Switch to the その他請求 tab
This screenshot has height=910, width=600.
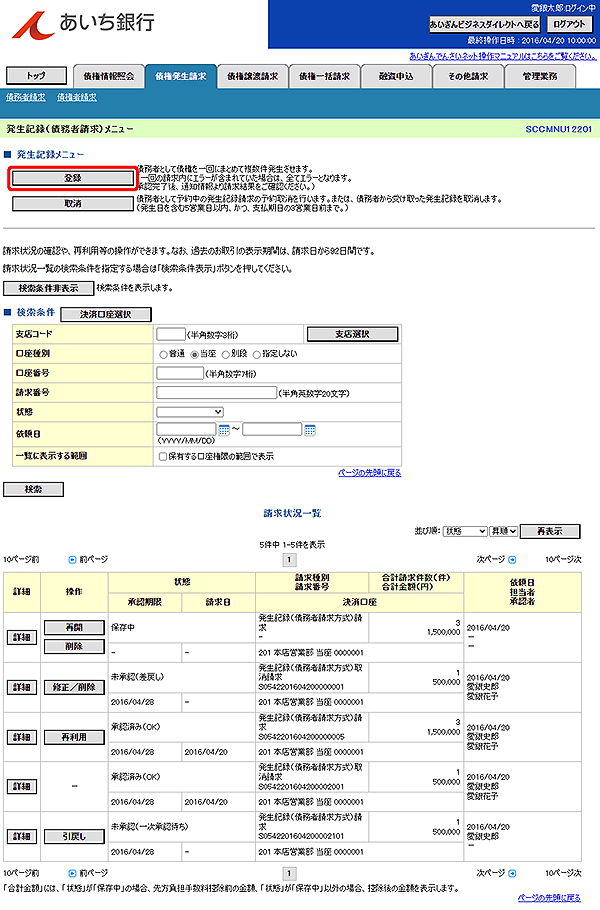(468, 76)
